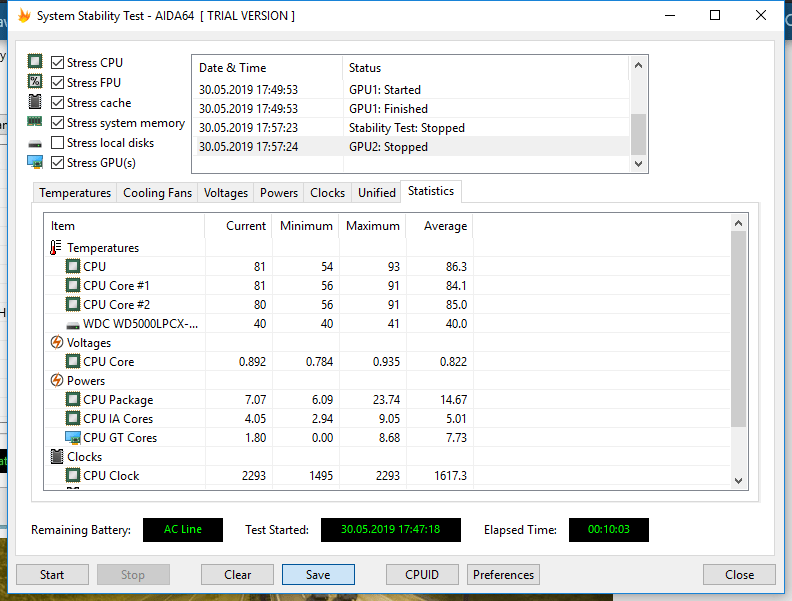Select the Stability Test: Stopped log entry
Viewport: 792px width, 601px height.
tap(412, 128)
